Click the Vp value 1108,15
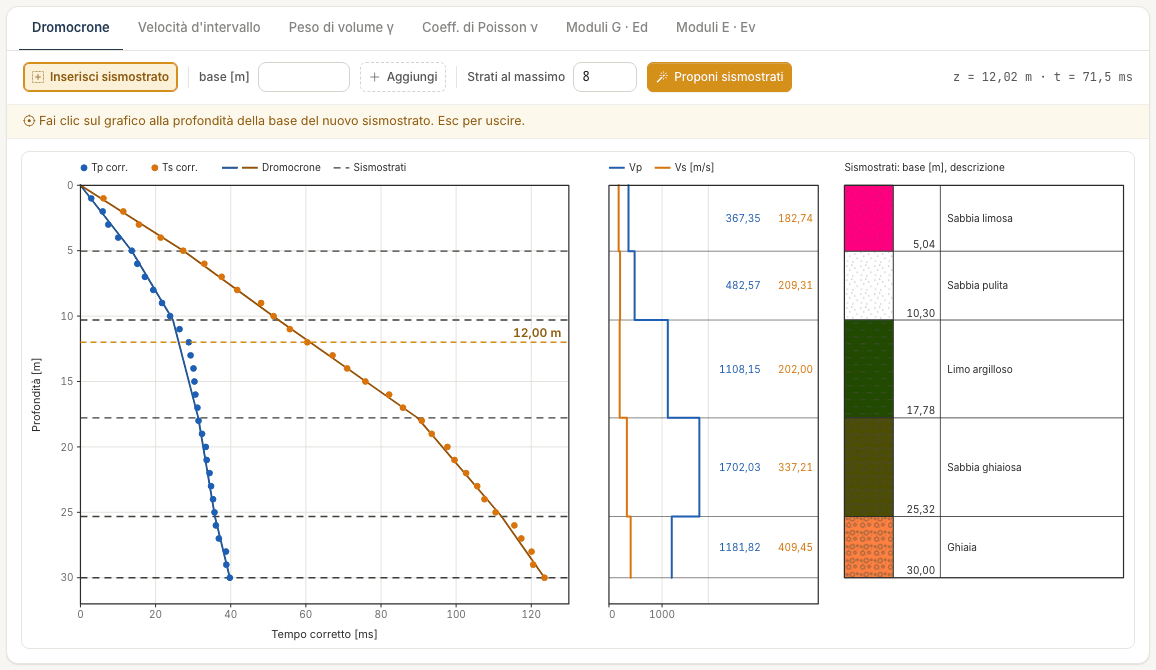 (x=739, y=369)
